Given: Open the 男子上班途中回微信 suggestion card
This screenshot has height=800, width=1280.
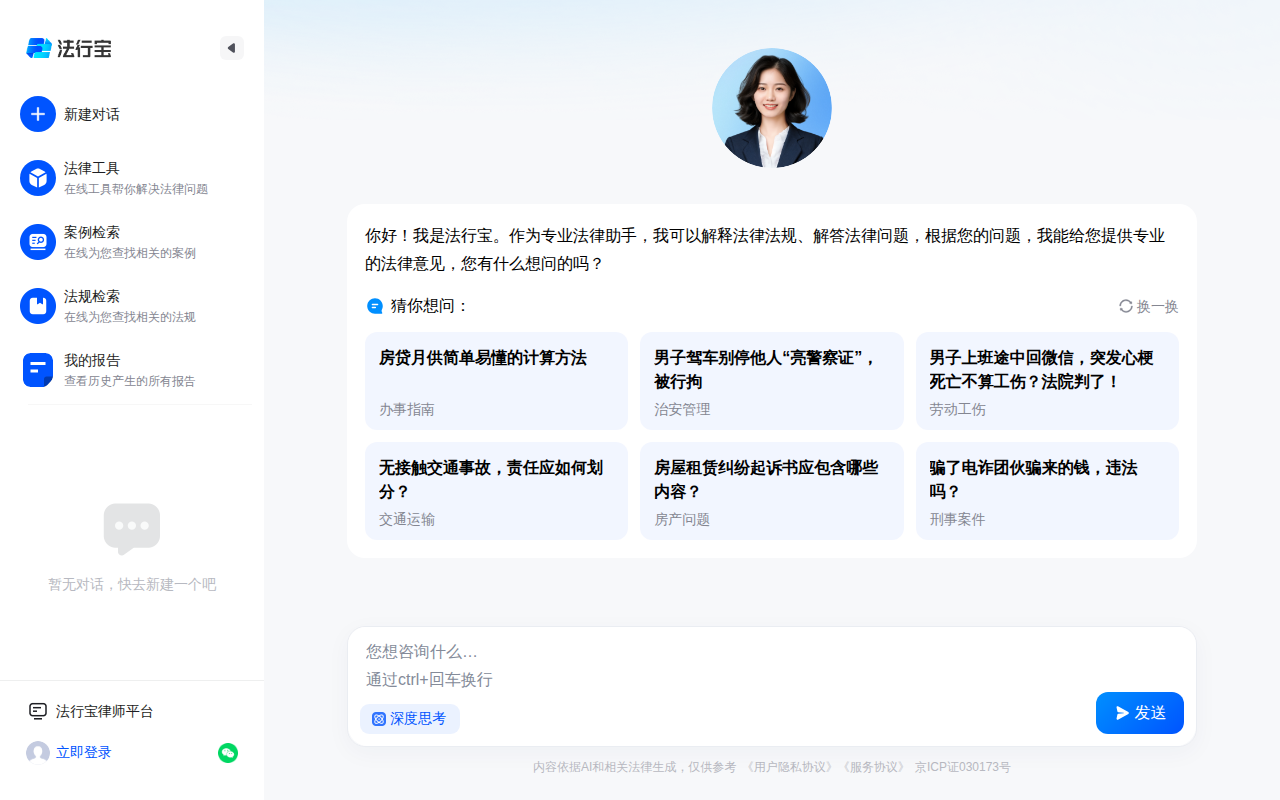Looking at the screenshot, I should click(x=1047, y=381).
